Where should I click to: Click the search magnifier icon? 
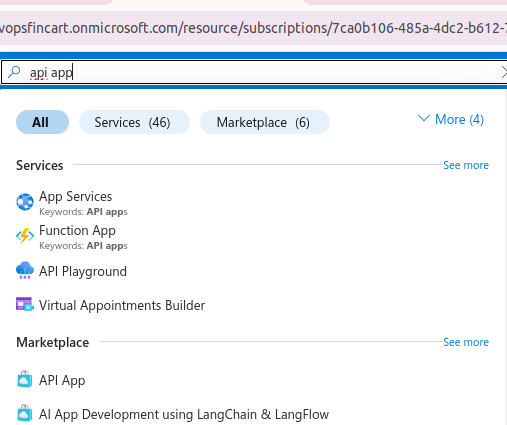[14, 72]
